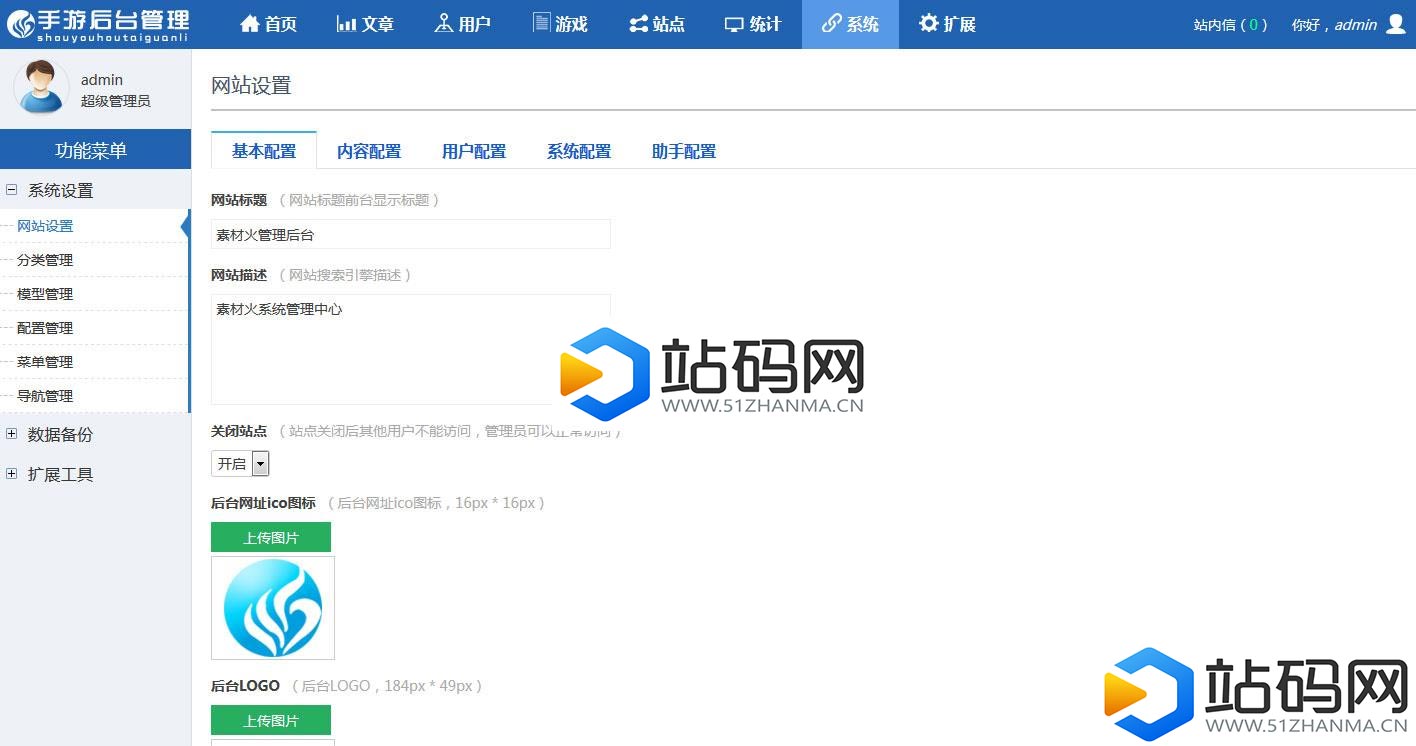The width and height of the screenshot is (1416, 746).
Task: Open 模型管理 in sidebar
Action: [x=45, y=294]
